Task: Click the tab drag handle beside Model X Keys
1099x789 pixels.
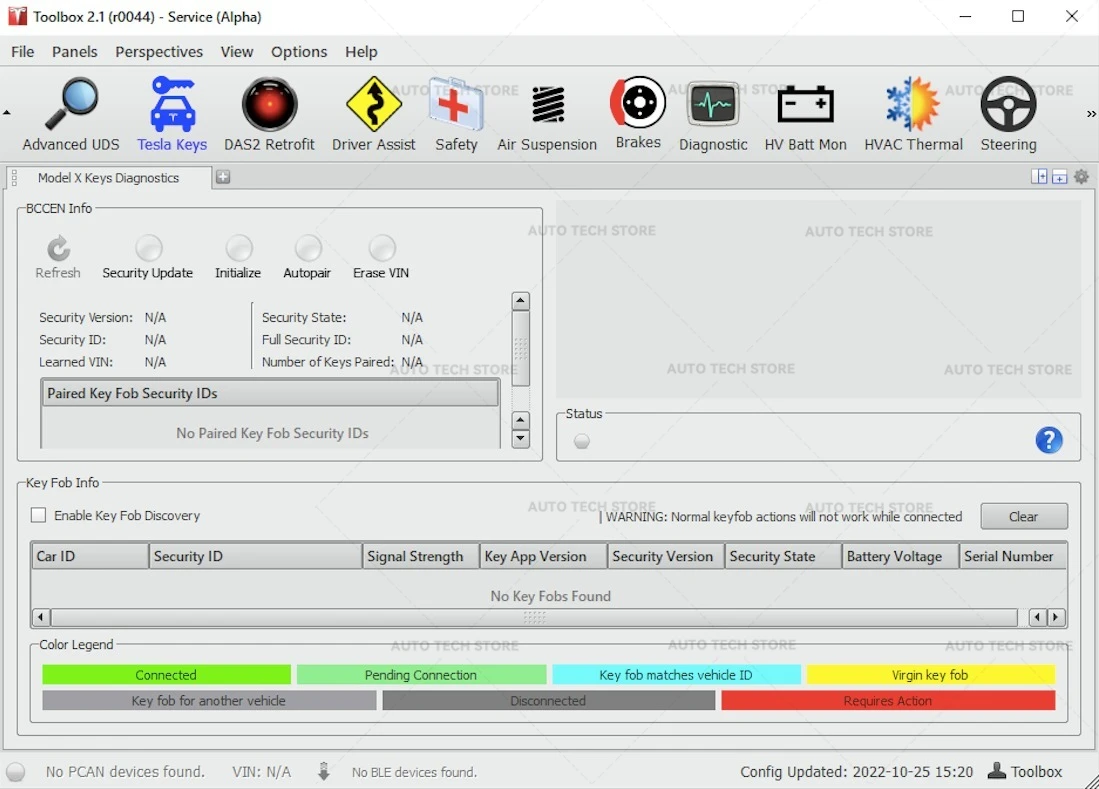Action: (x=14, y=177)
